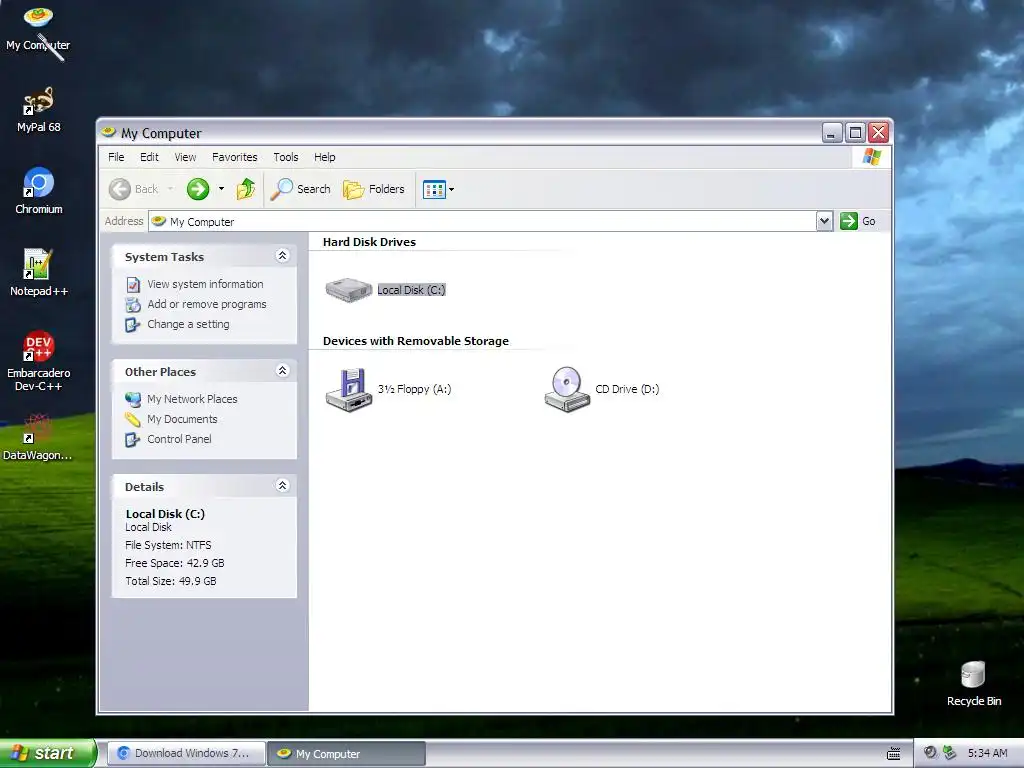Collapse the System Tasks panel

pos(282,255)
